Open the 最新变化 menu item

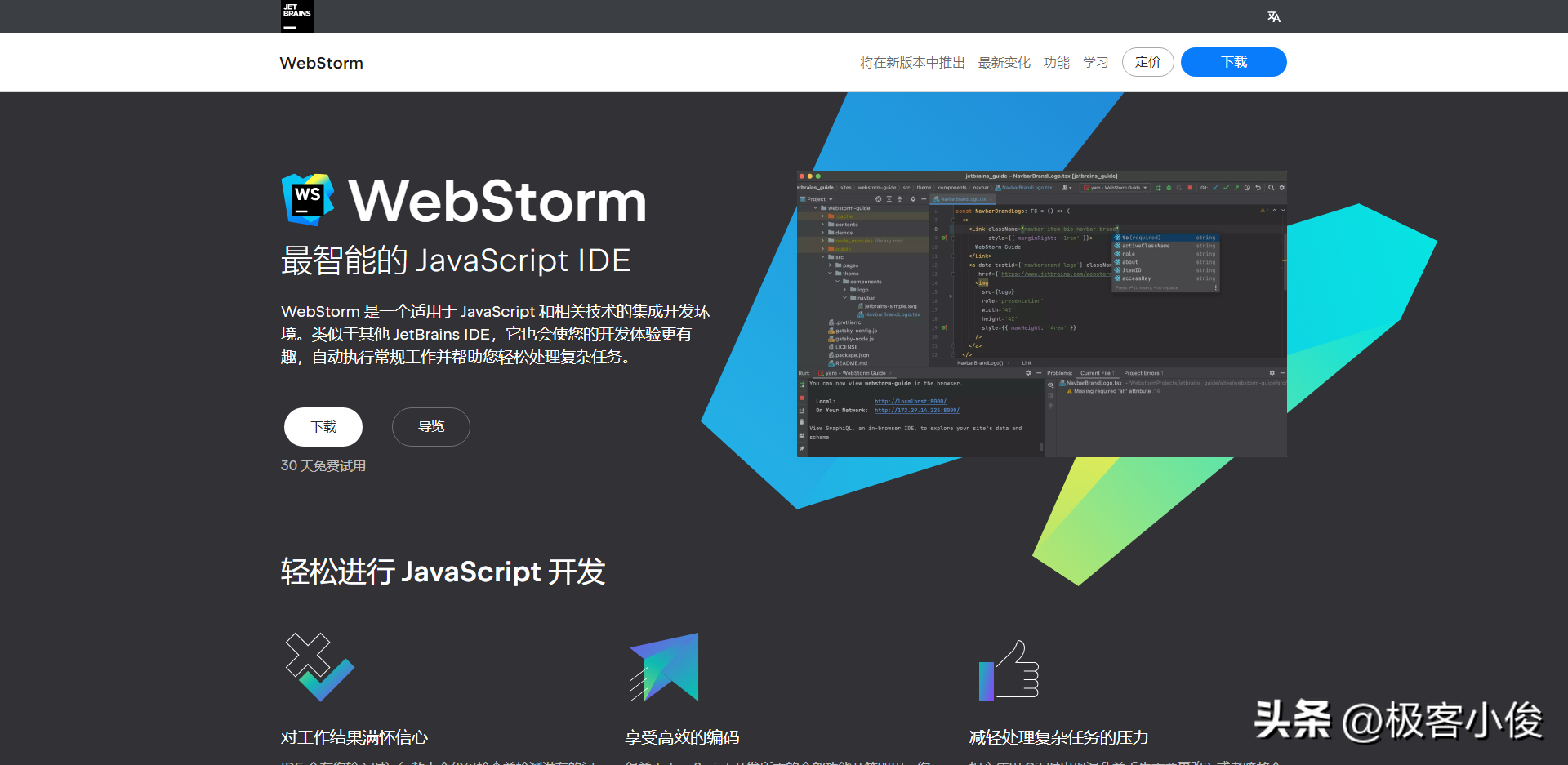click(1004, 63)
